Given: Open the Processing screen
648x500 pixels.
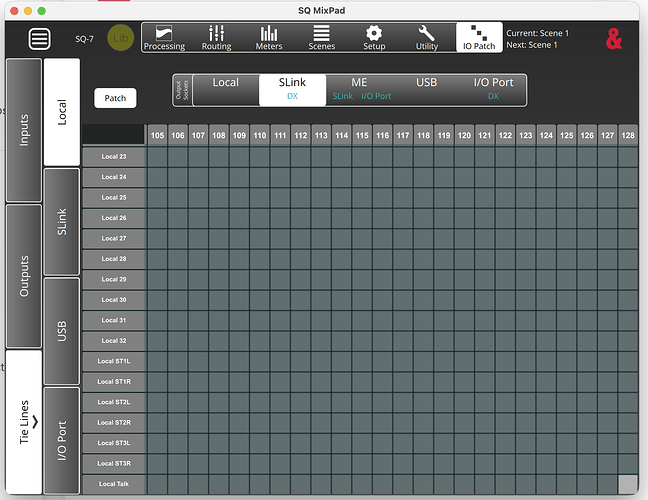Looking at the screenshot, I should click(x=164, y=38).
